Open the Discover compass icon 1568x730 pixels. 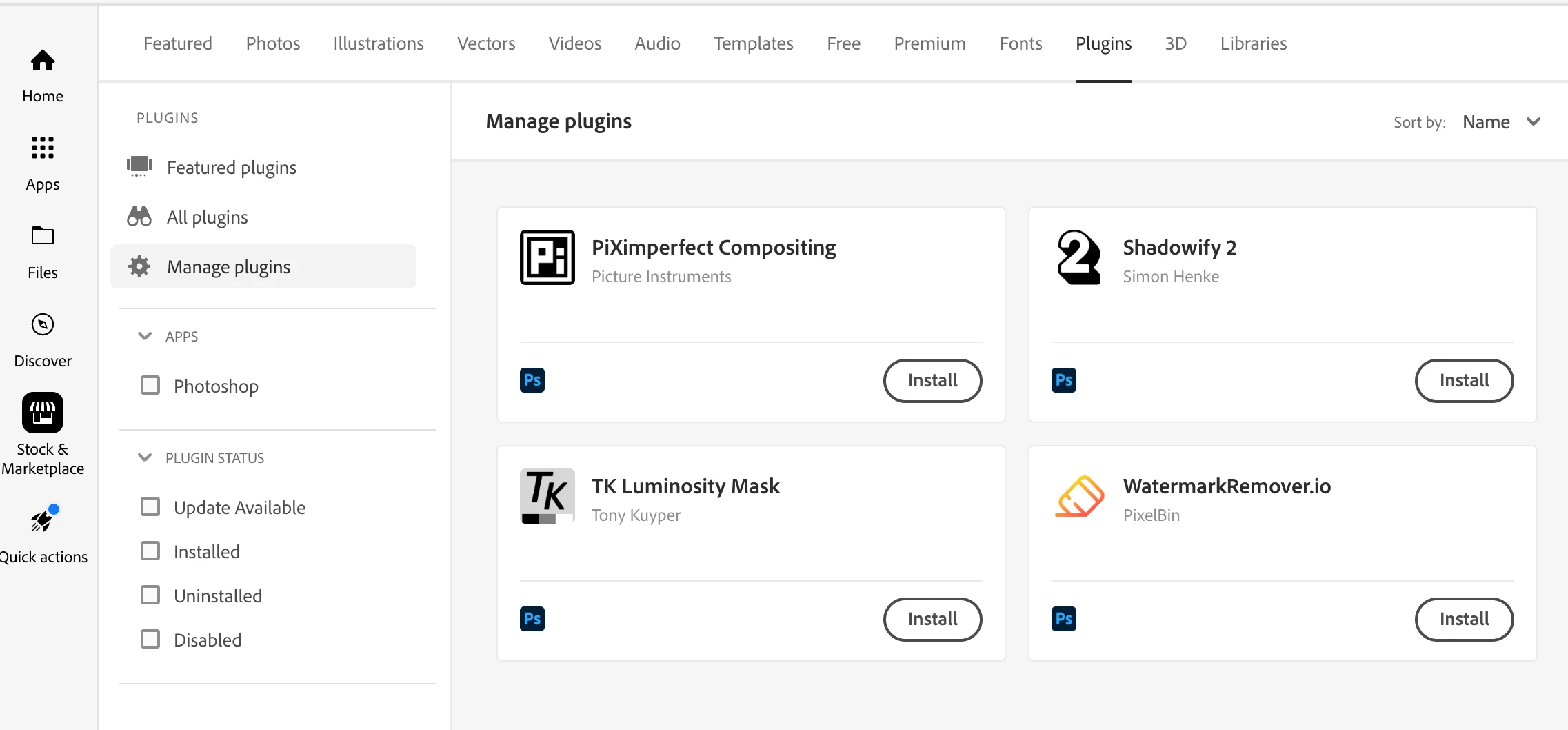pos(43,324)
